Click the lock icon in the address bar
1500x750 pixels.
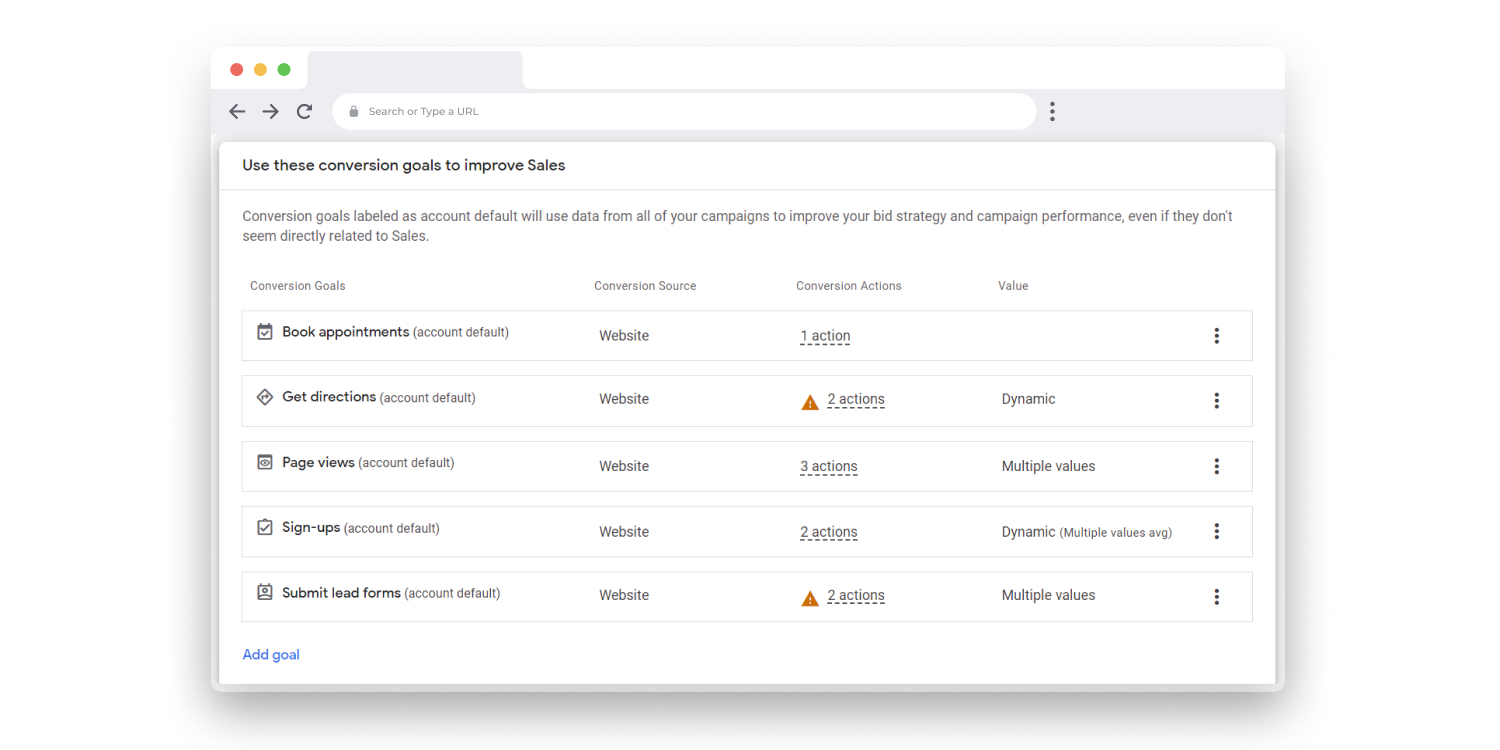(354, 112)
